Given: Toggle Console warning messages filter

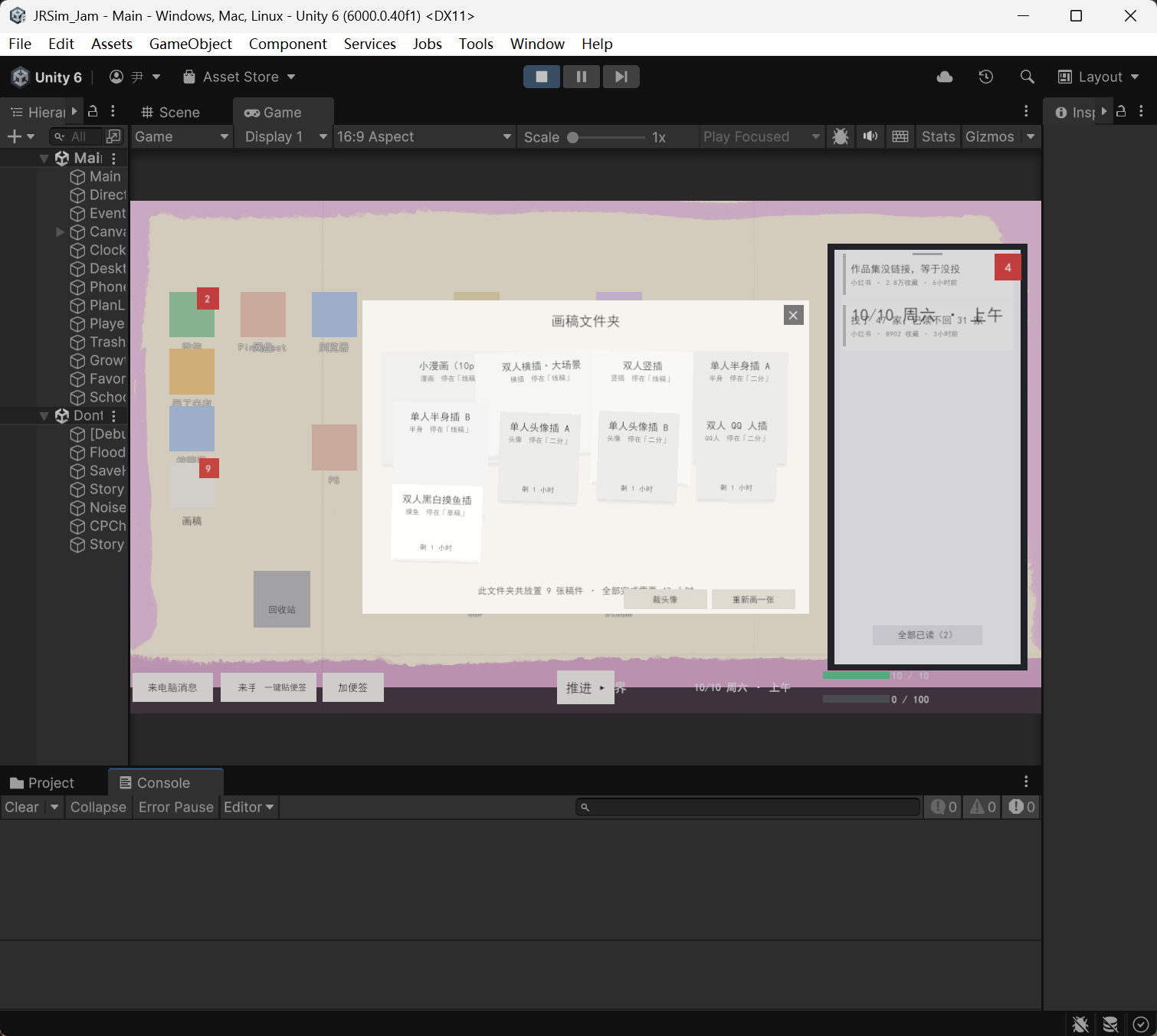Looking at the screenshot, I should (x=982, y=807).
